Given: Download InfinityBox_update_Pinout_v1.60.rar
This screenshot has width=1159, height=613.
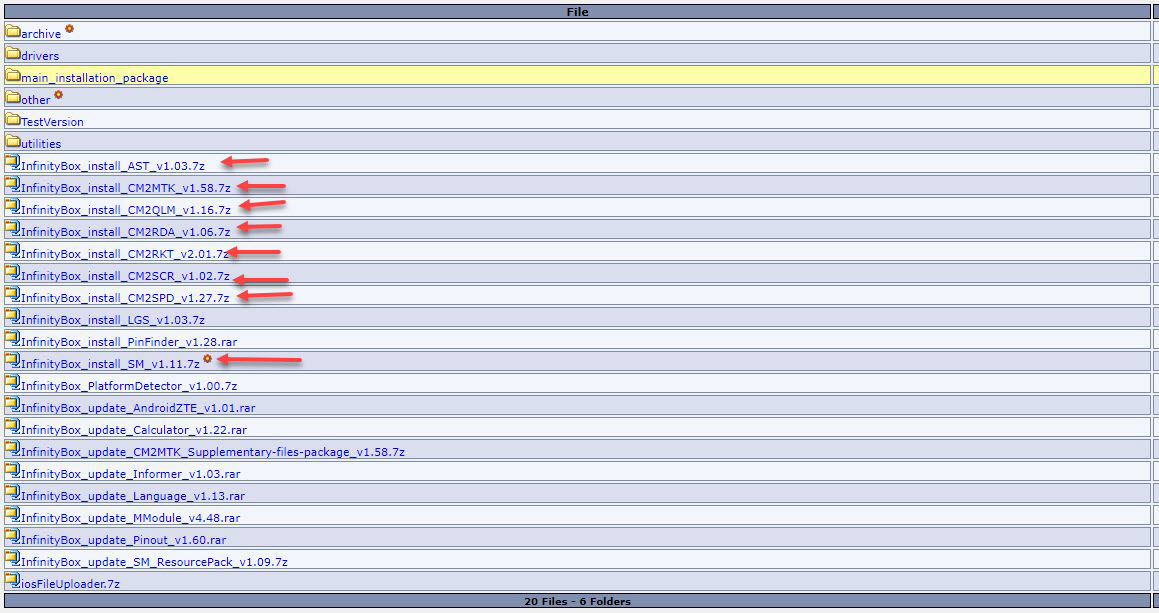Looking at the screenshot, I should (123, 540).
